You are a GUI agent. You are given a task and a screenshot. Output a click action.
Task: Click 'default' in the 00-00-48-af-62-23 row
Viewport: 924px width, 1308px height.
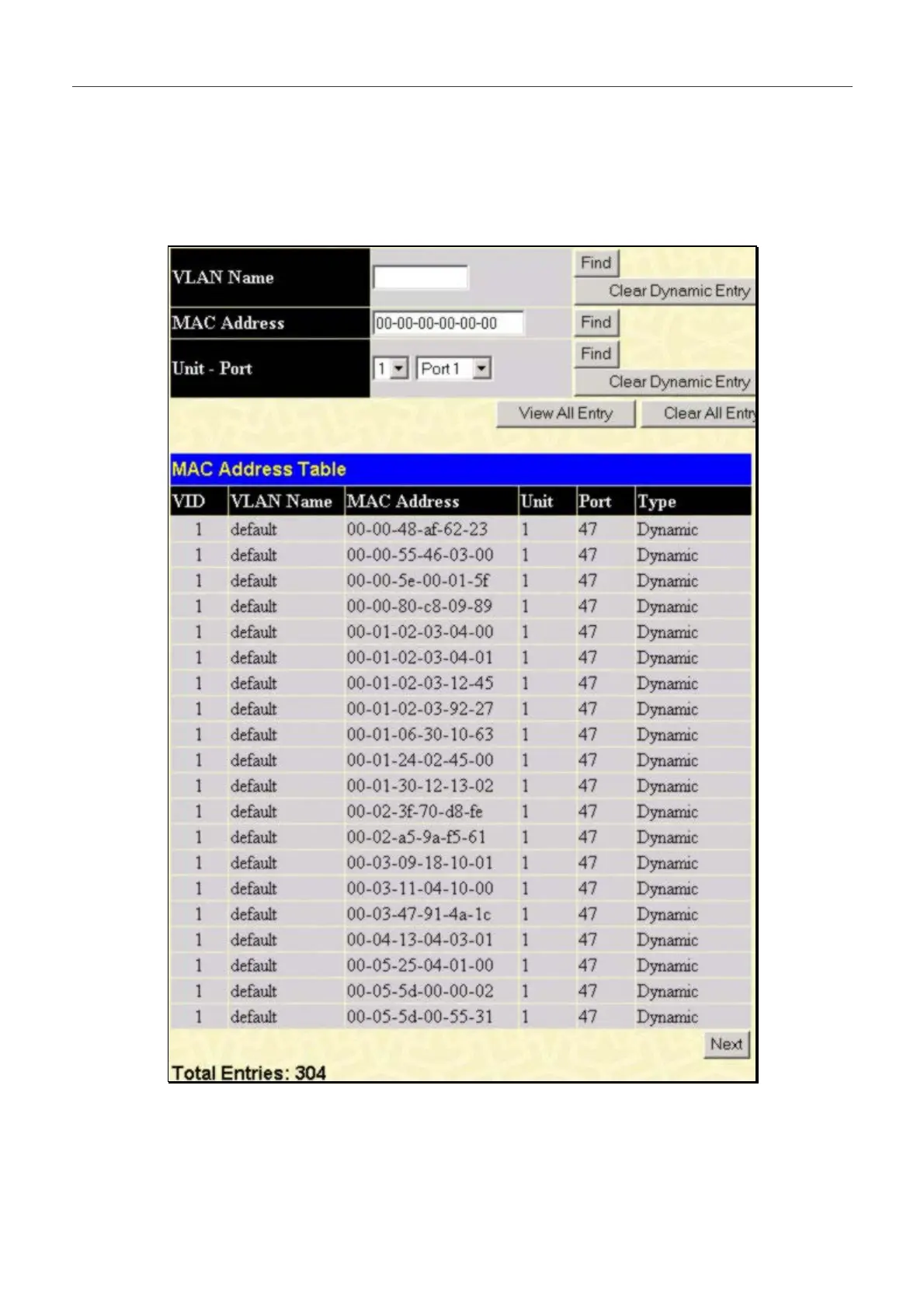tap(253, 530)
